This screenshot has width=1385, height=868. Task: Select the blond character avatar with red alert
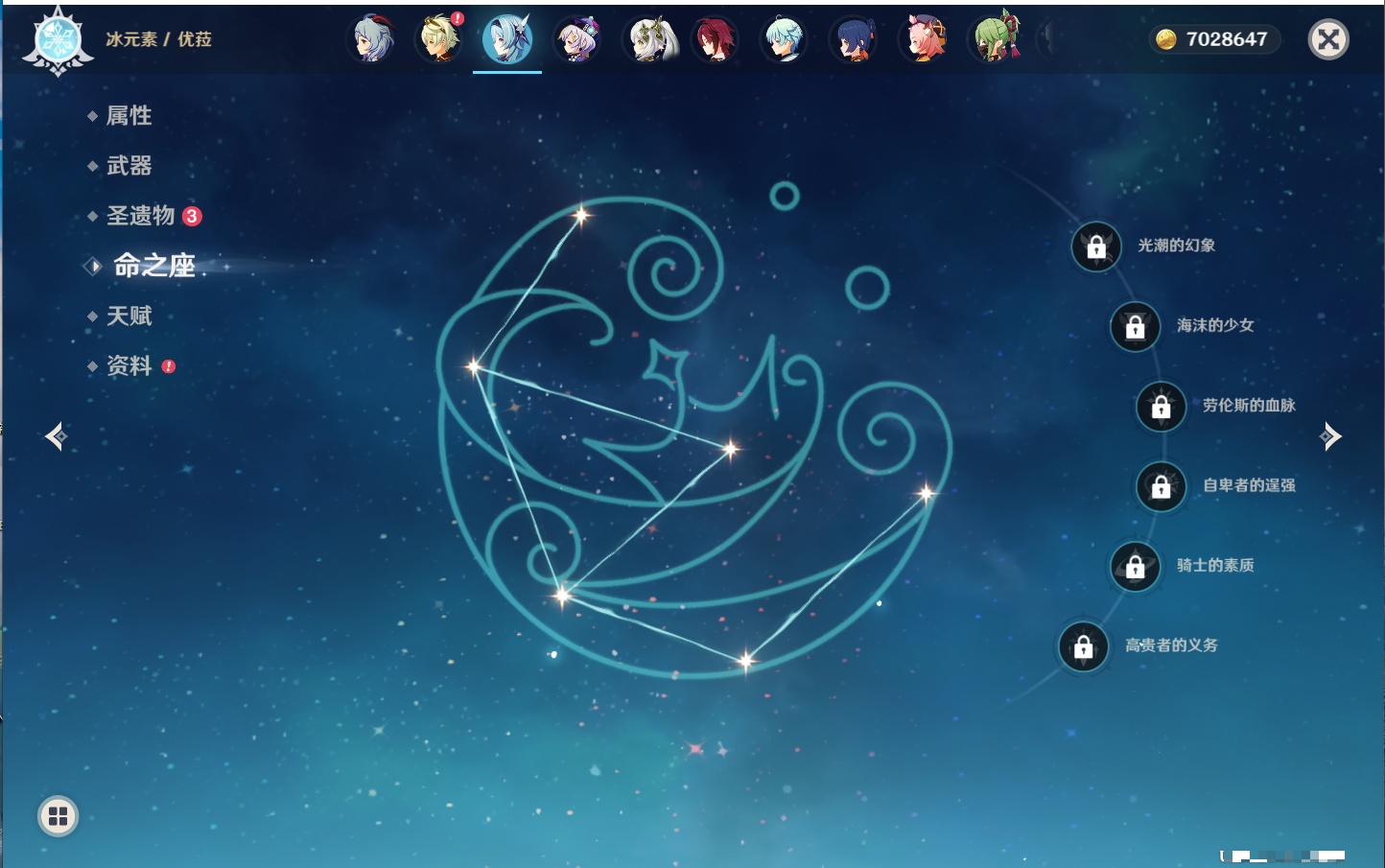(440, 39)
